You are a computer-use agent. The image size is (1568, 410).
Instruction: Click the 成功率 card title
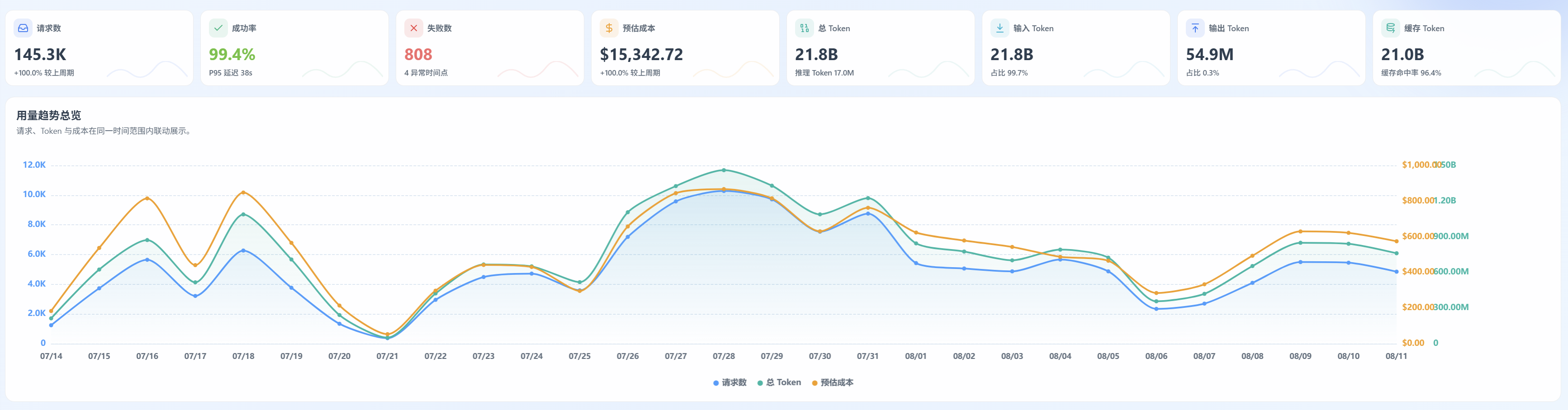pos(244,28)
